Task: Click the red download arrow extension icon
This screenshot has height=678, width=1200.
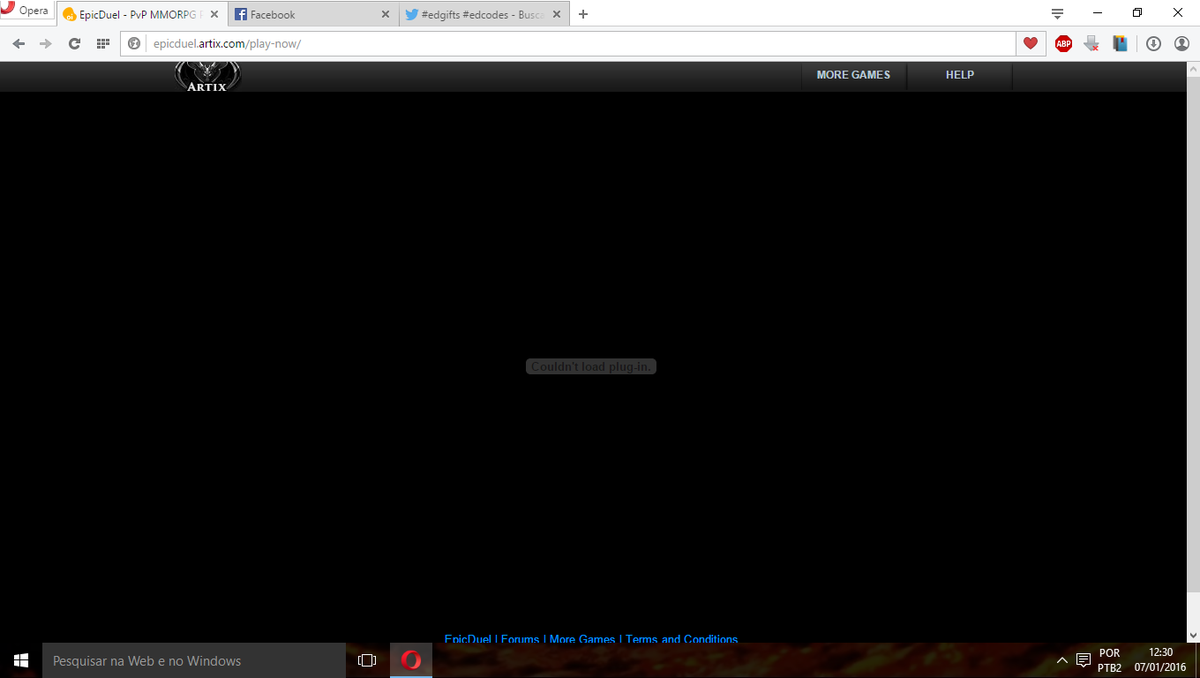Action: pyautogui.click(x=1092, y=43)
